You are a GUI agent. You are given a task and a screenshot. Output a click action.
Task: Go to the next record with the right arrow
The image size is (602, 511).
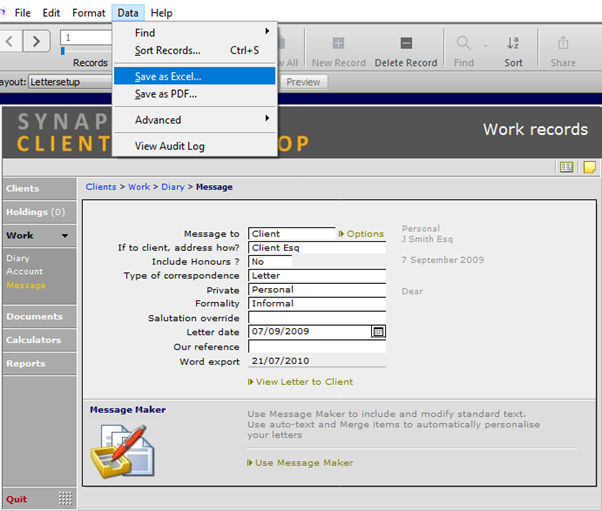coord(36,41)
